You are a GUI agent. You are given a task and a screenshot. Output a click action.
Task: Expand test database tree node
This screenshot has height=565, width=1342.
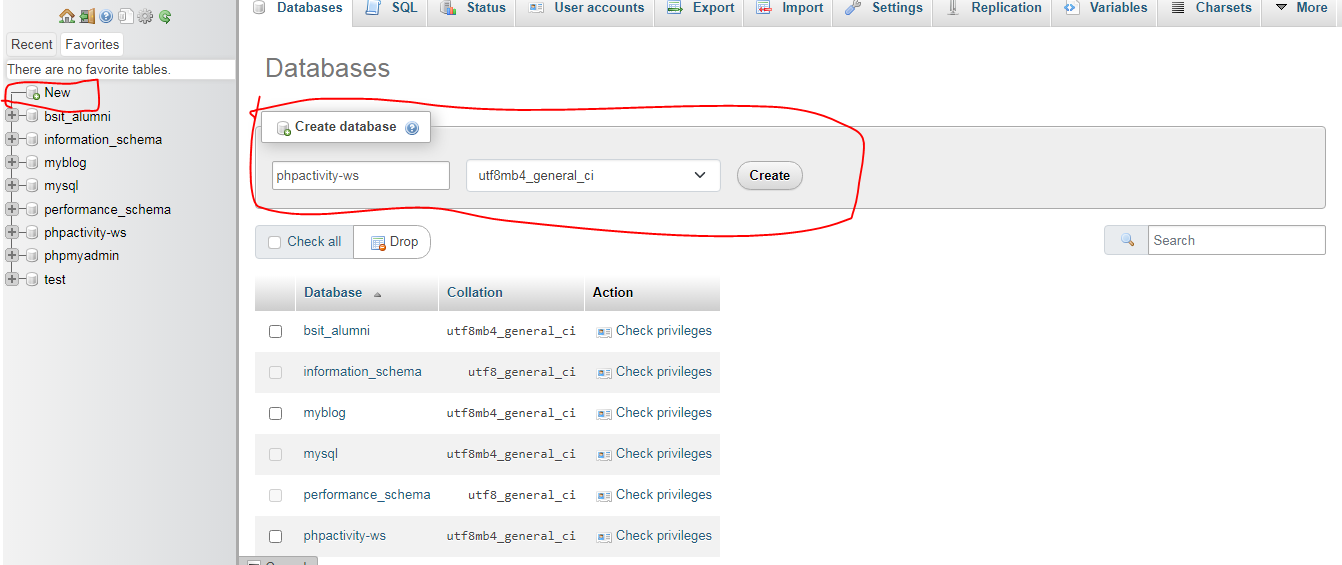12,279
